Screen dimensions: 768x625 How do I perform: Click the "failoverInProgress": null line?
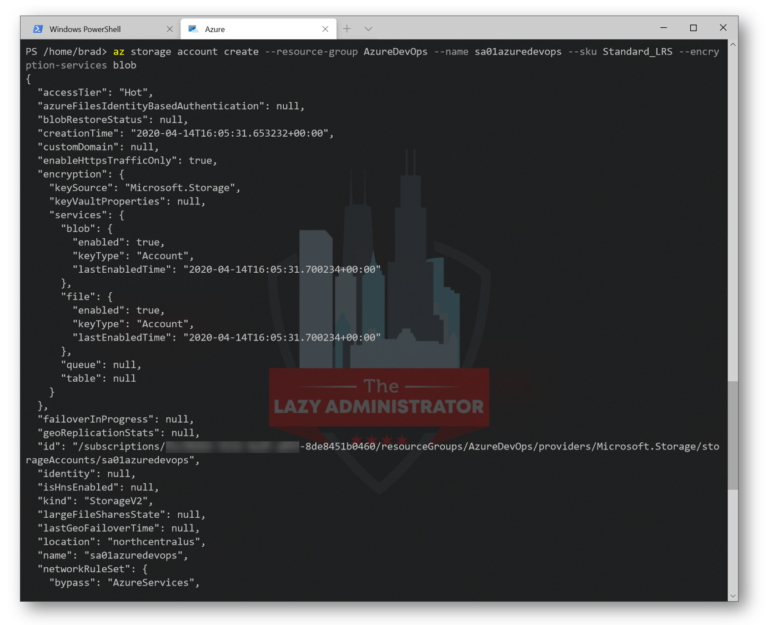click(x=116, y=419)
